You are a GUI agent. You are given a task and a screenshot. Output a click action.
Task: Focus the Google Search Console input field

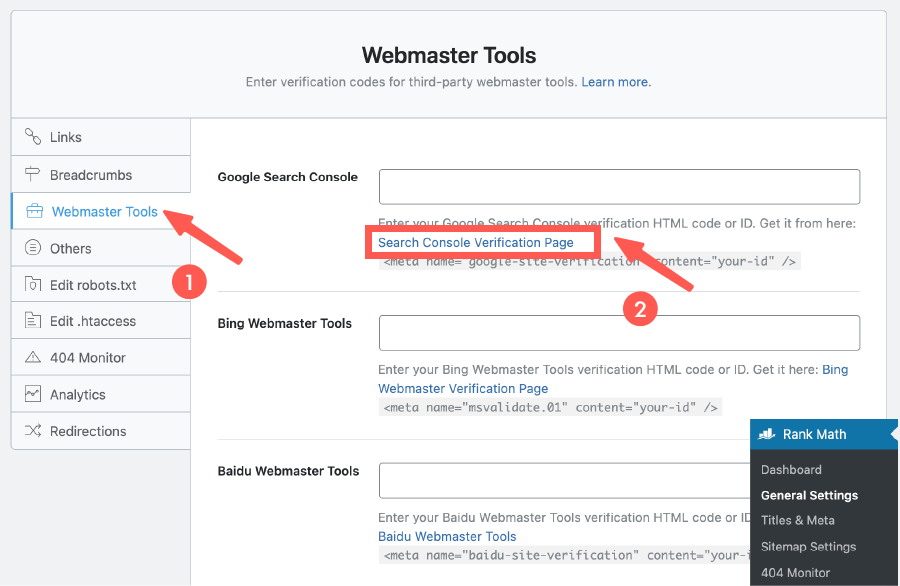[619, 187]
